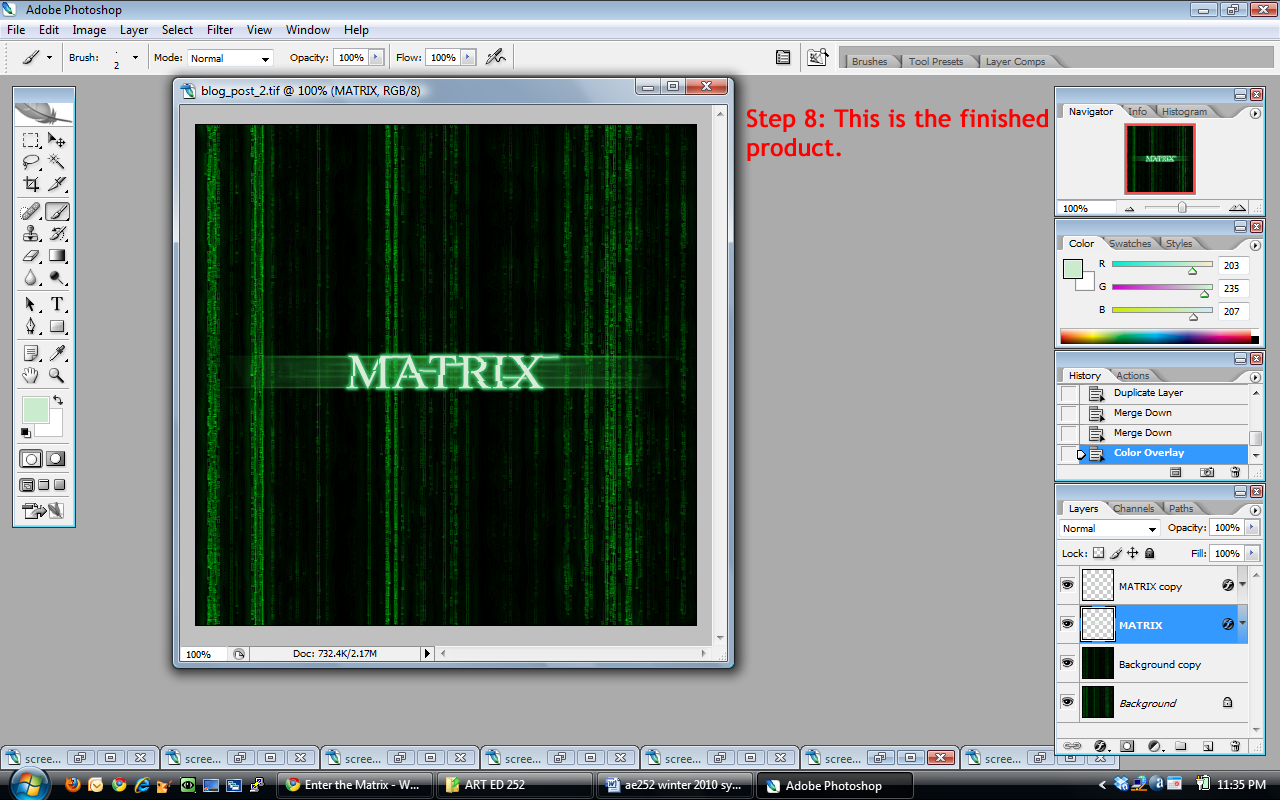Adjust the Navigator zoom slider
Image resolution: width=1280 pixels, height=800 pixels.
[x=1182, y=208]
